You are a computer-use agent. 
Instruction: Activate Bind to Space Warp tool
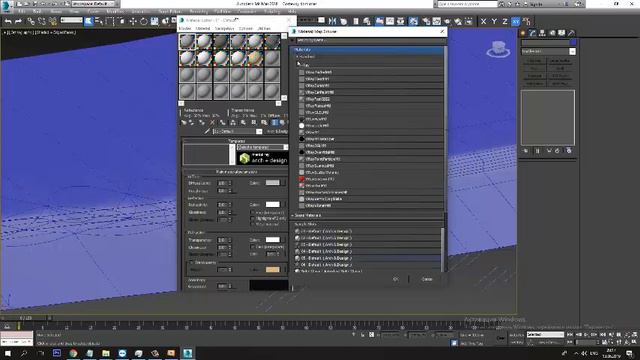pos(53,21)
